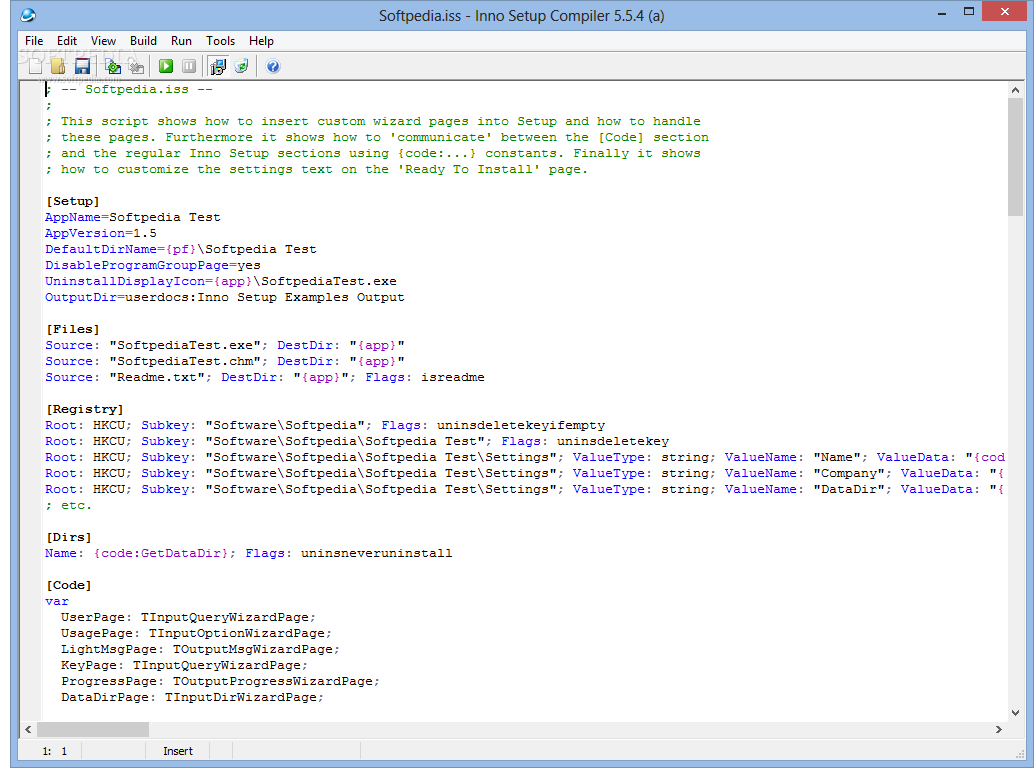1034x768 pixels.
Task: Click the horizontal scrollbar thumb
Action: tap(93, 729)
